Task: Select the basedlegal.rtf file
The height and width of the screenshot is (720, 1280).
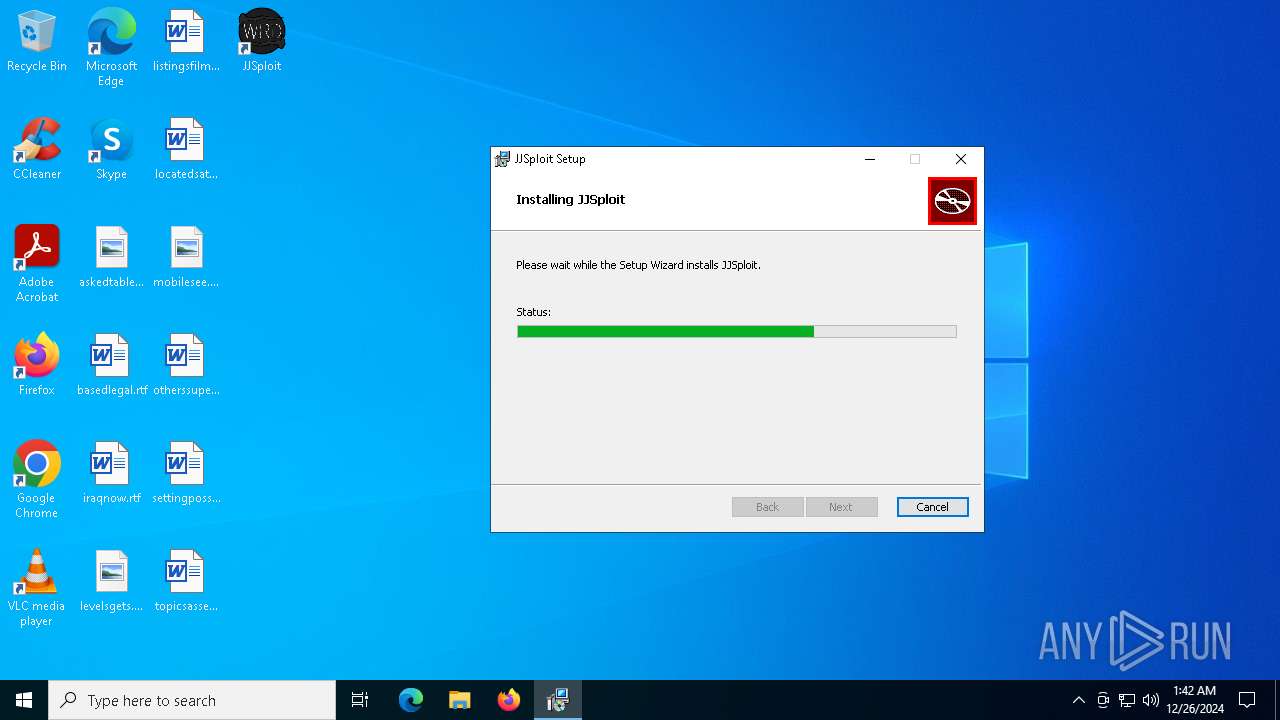Action: [x=111, y=365]
